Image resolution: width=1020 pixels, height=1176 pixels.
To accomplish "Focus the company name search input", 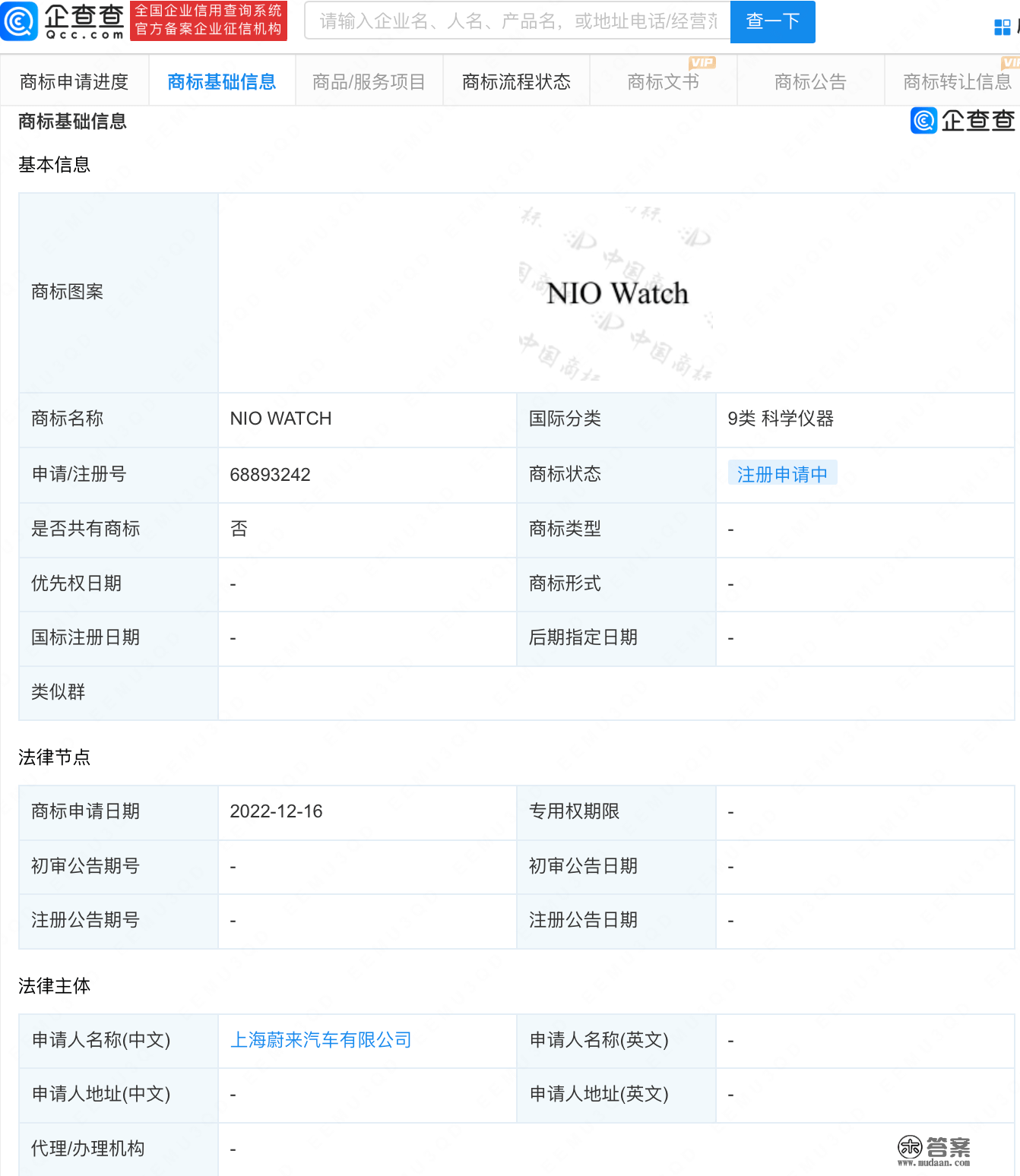I will tap(518, 21).
